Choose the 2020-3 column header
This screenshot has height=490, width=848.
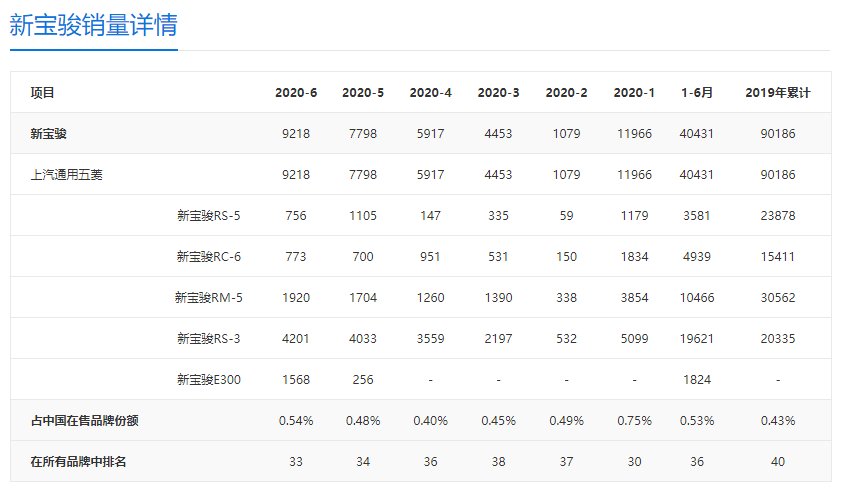point(498,93)
